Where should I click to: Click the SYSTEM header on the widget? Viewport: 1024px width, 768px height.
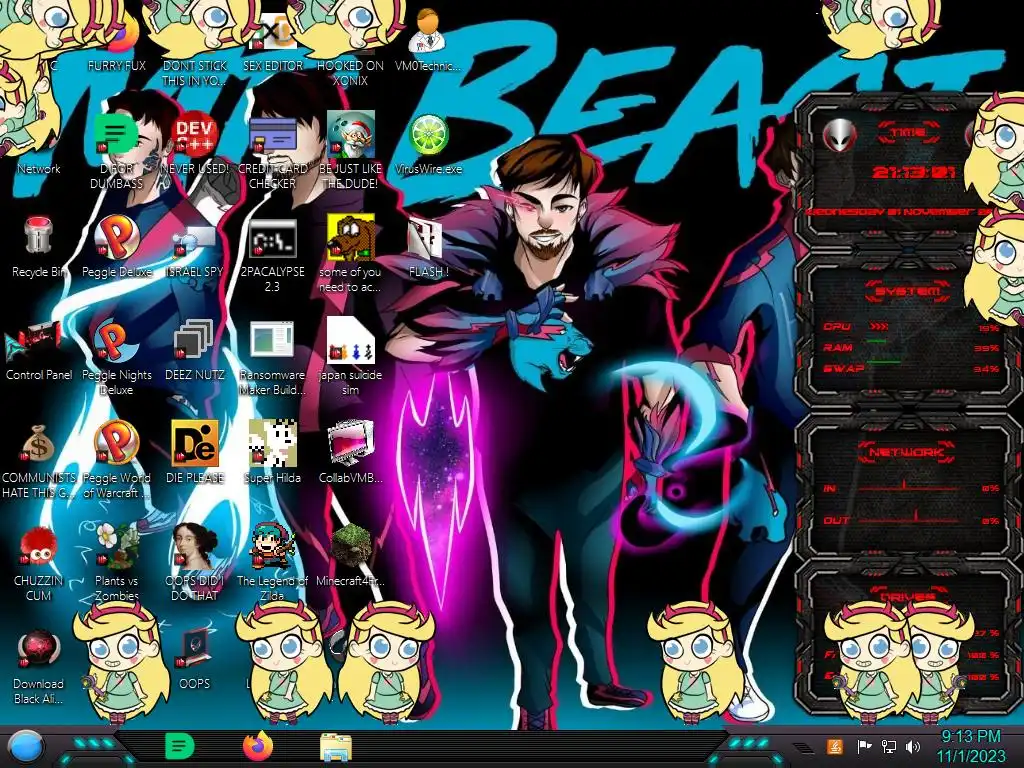908,291
